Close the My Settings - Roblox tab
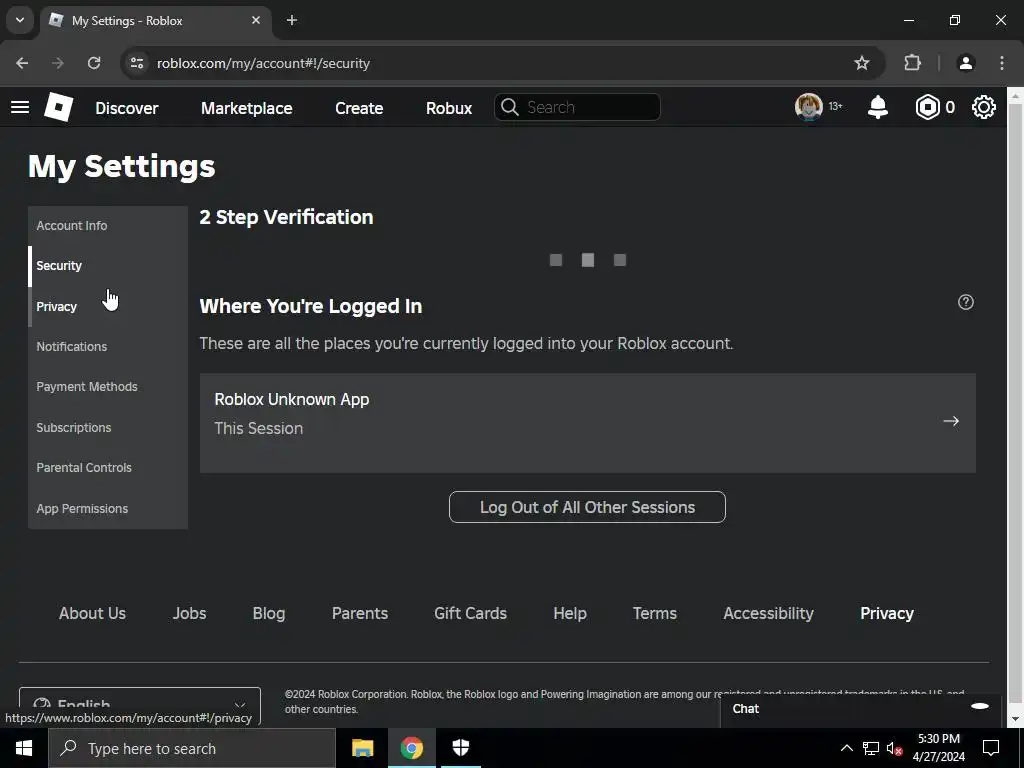The width and height of the screenshot is (1024, 768). 256,20
